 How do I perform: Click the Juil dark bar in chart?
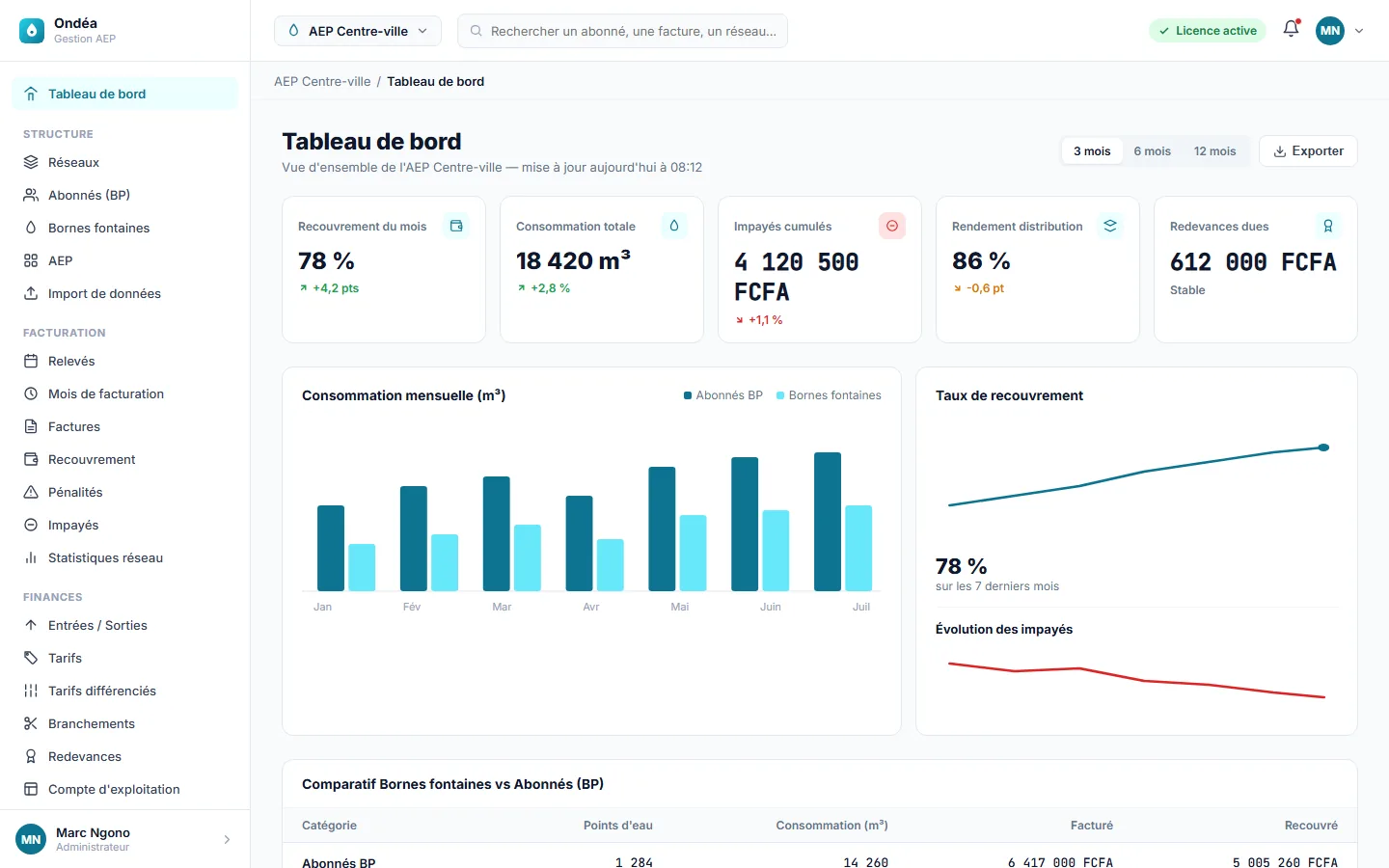tap(828, 522)
